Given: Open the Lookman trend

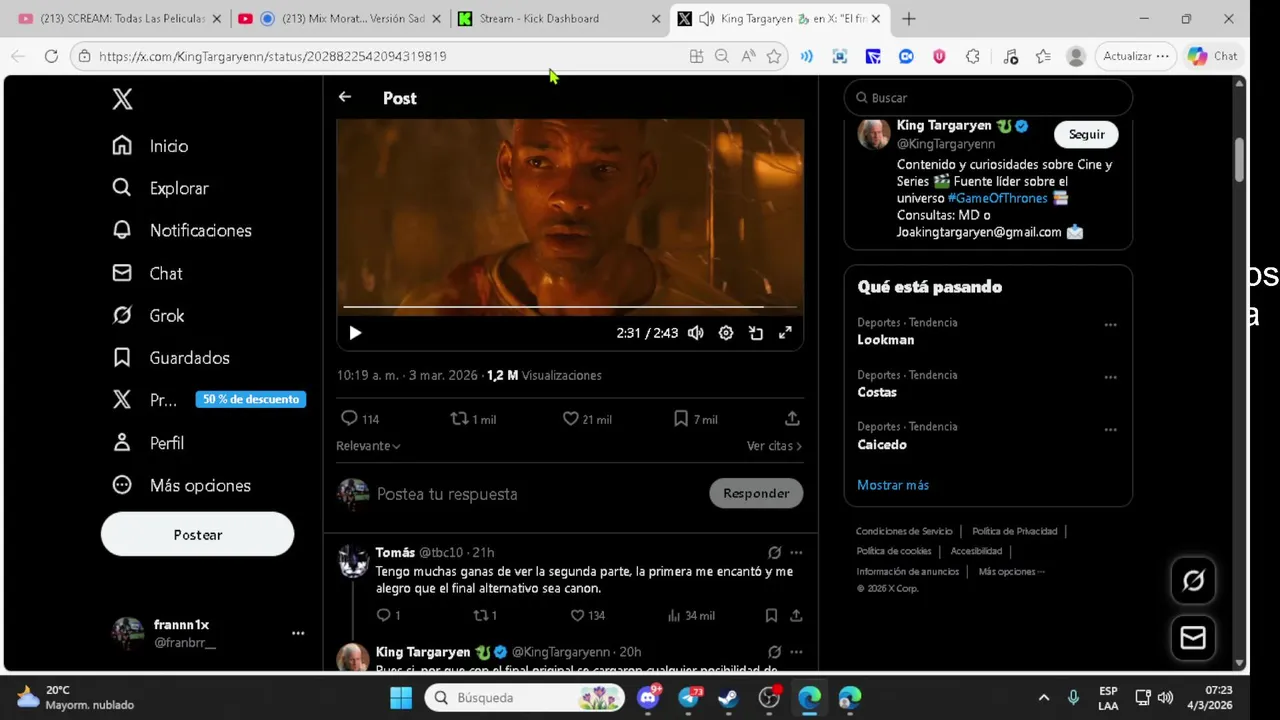Looking at the screenshot, I should (885, 340).
